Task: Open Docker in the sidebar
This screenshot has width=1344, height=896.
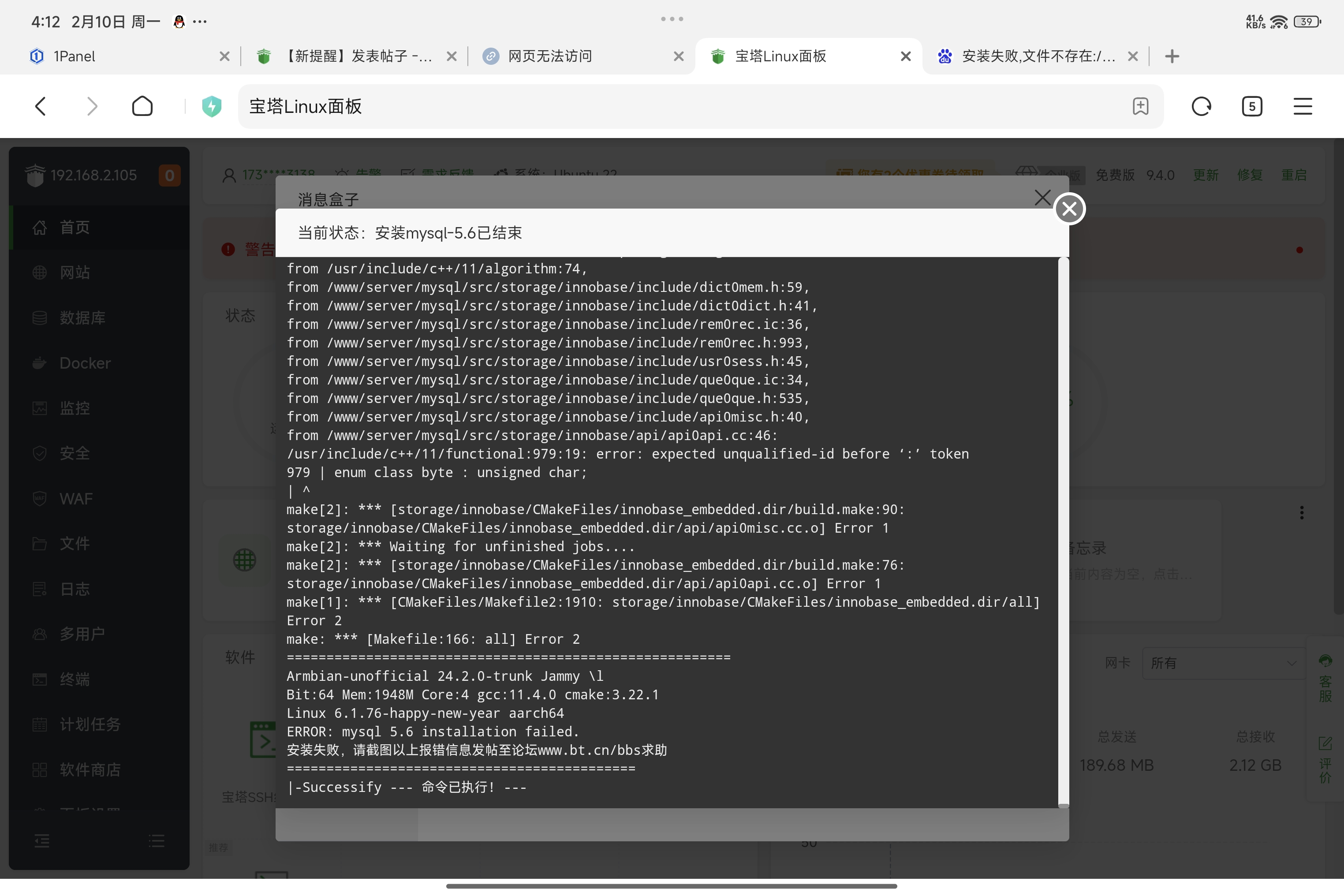Action: point(99,363)
